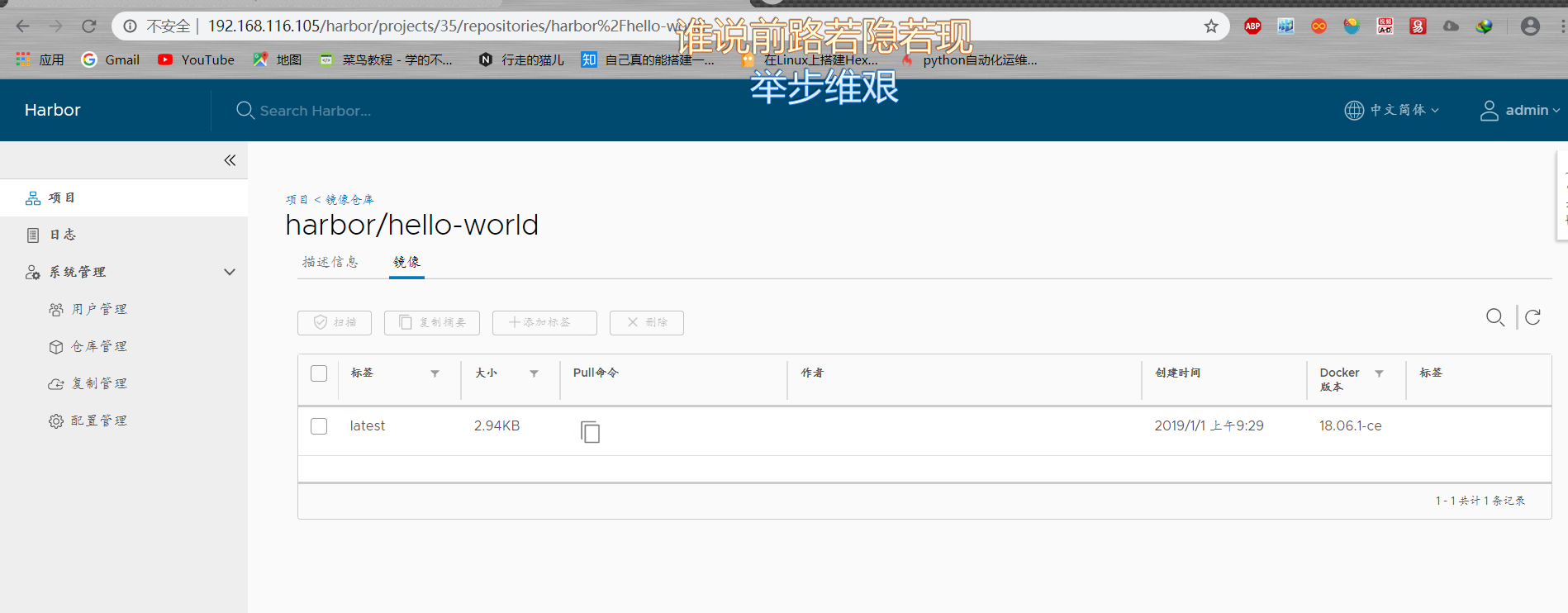Bookmark this page with the star icon
1568x613 pixels.
pyautogui.click(x=1211, y=26)
